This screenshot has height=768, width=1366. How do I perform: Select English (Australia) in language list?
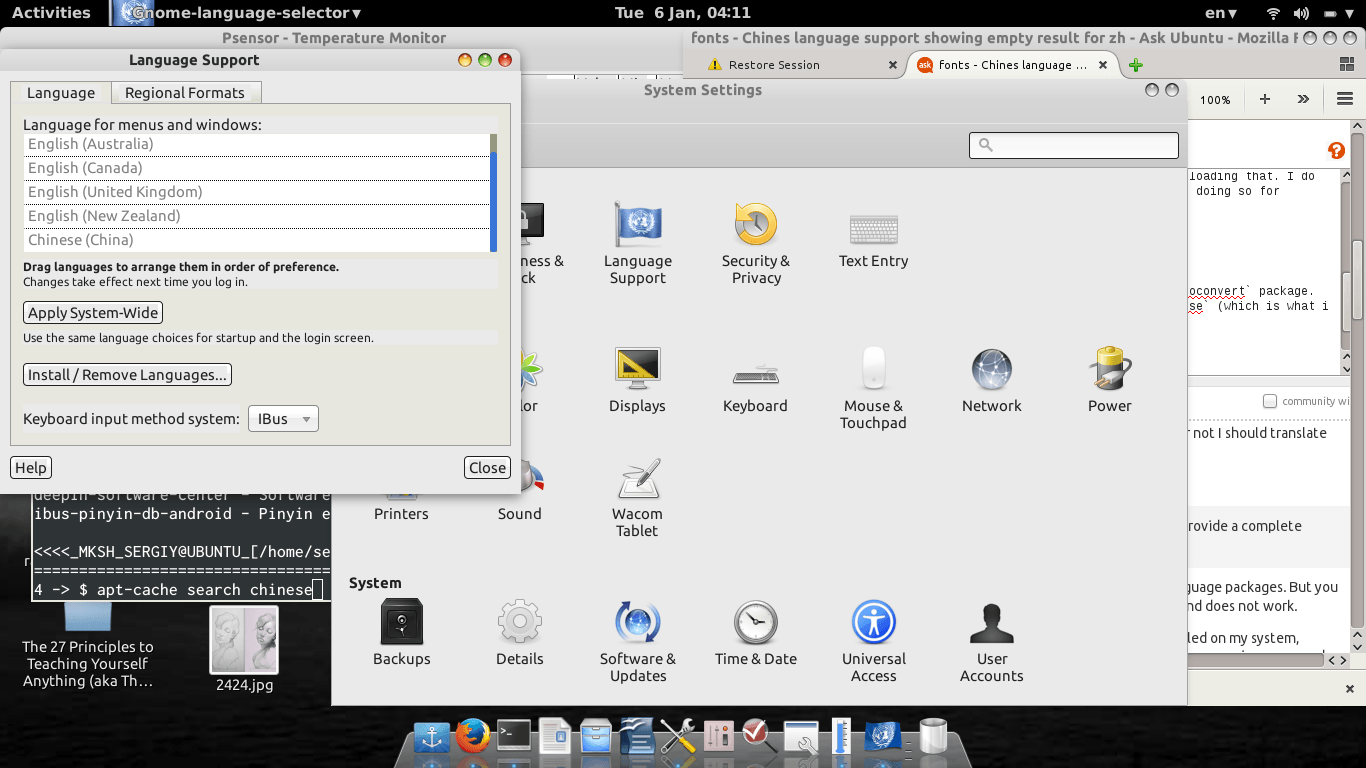[x=256, y=144]
